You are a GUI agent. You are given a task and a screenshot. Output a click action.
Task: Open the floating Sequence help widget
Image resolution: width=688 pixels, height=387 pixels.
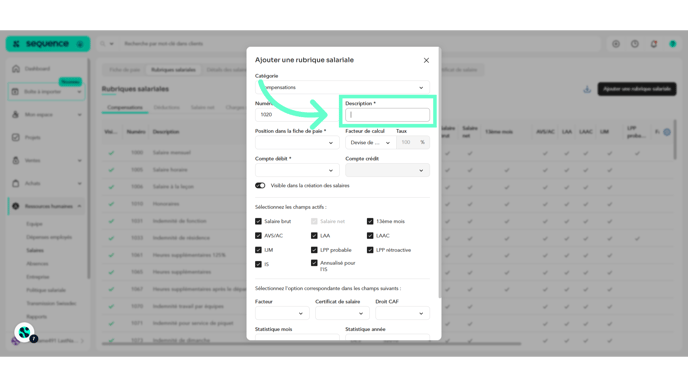coord(25,333)
